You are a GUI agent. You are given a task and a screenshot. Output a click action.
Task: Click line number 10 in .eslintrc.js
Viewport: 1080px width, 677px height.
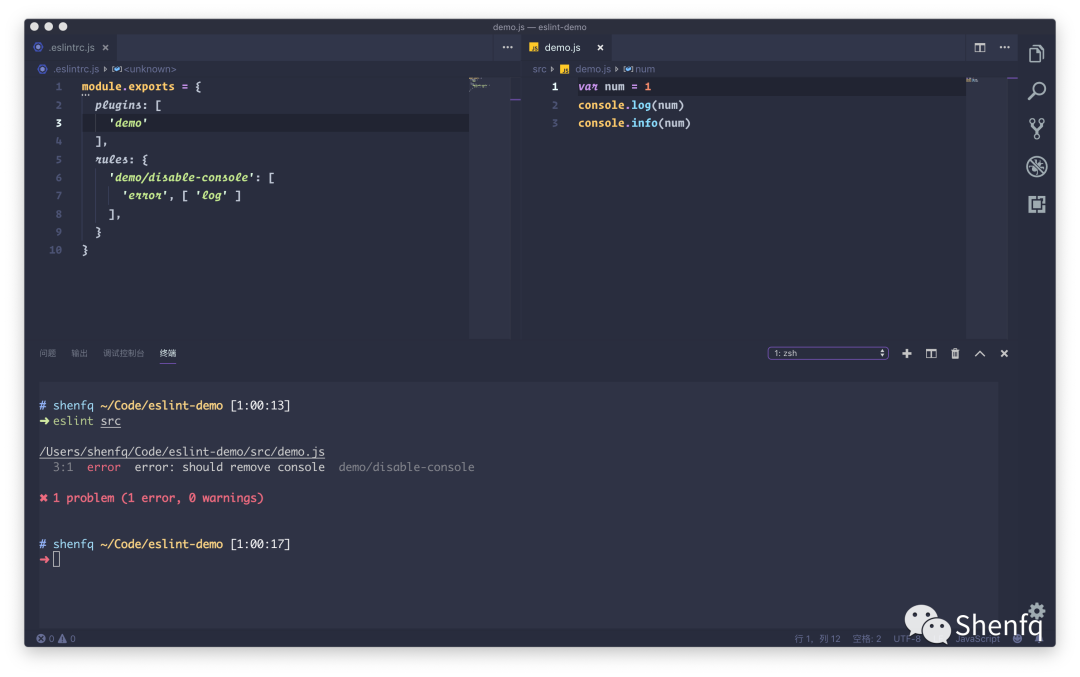56,250
